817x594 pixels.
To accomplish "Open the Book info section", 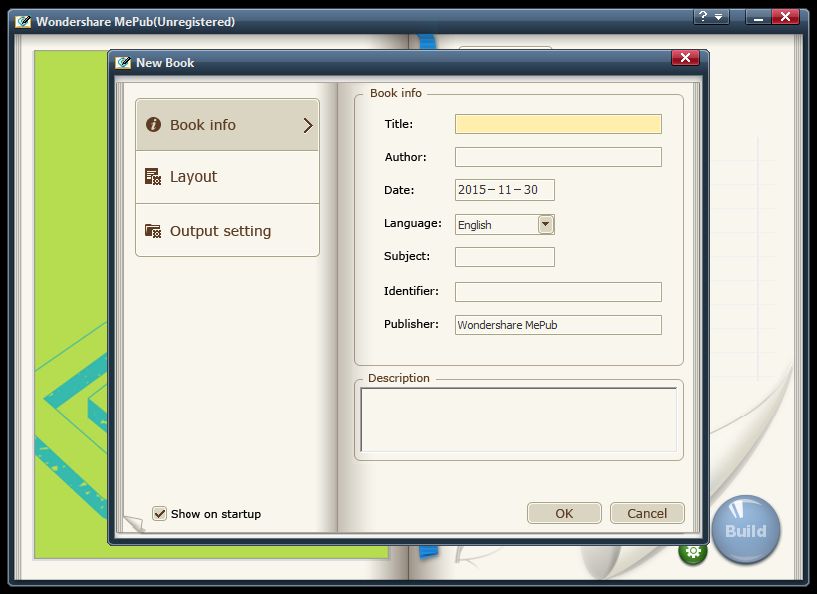I will pos(227,125).
